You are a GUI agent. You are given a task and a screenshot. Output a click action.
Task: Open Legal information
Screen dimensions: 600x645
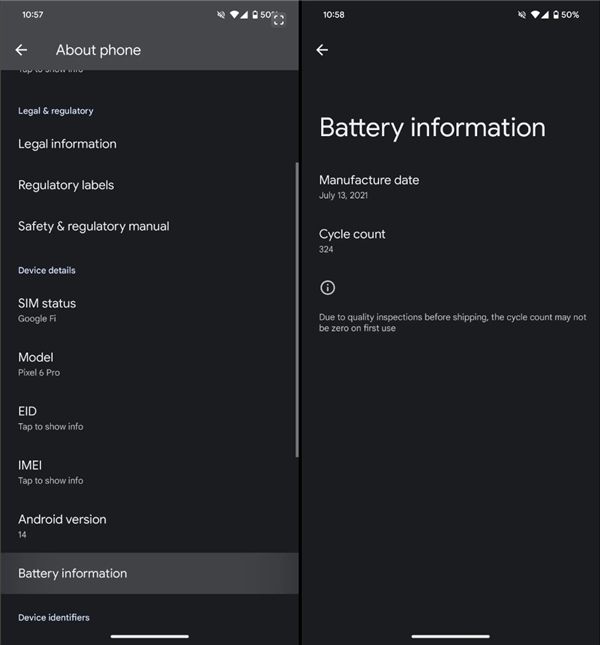[x=149, y=144]
